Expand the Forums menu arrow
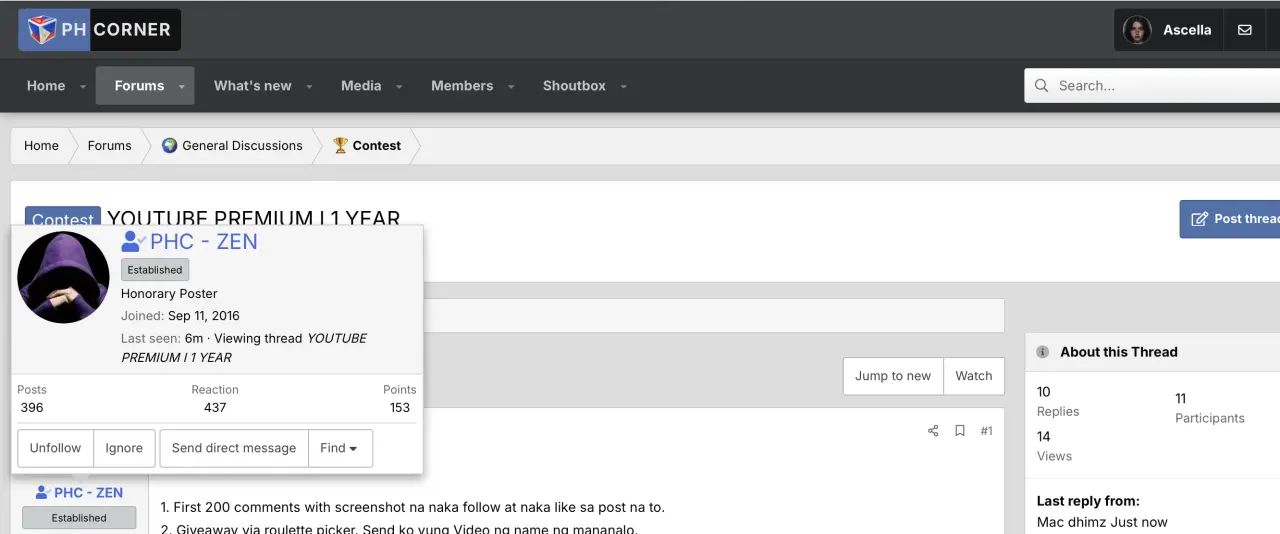This screenshot has width=1280, height=534. (182, 87)
